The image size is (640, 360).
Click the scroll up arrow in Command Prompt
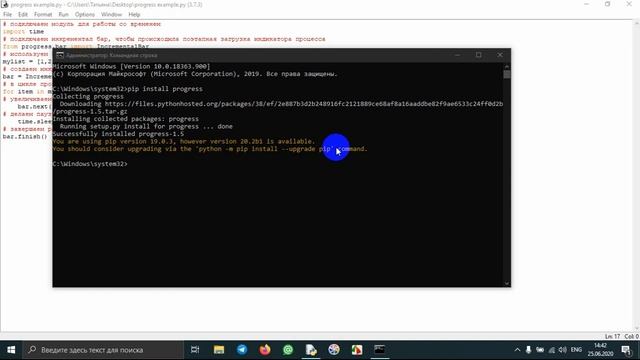point(507,67)
